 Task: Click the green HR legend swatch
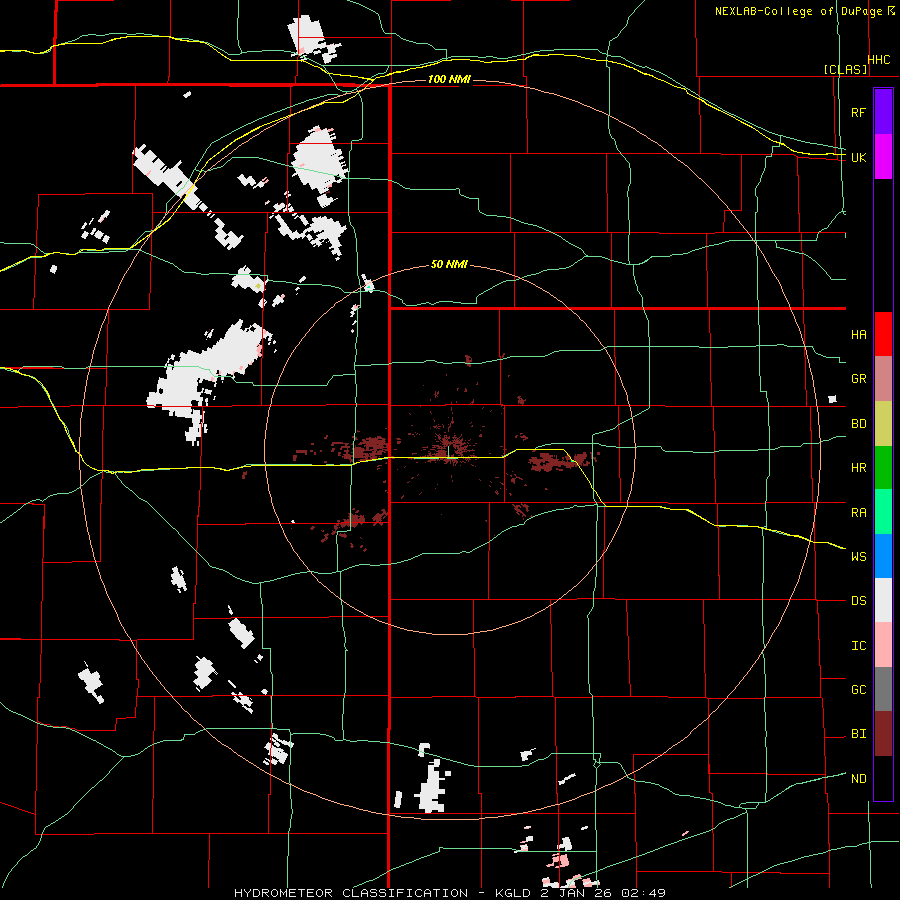(x=883, y=467)
